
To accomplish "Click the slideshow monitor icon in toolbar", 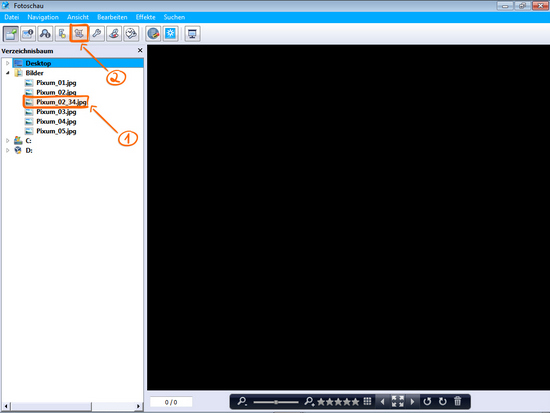I will tap(192, 34).
